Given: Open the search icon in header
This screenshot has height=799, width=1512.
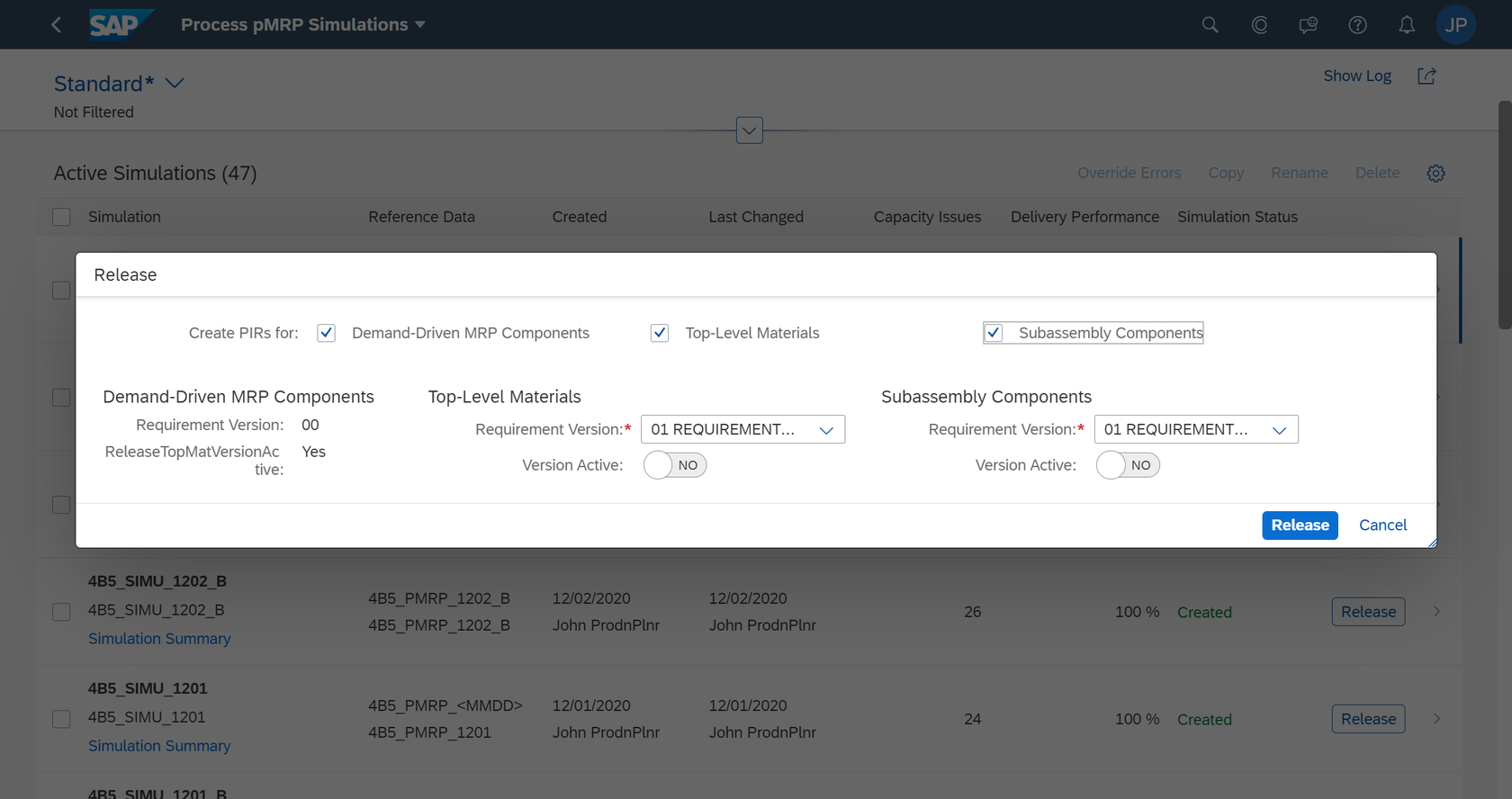Looking at the screenshot, I should [x=1210, y=25].
